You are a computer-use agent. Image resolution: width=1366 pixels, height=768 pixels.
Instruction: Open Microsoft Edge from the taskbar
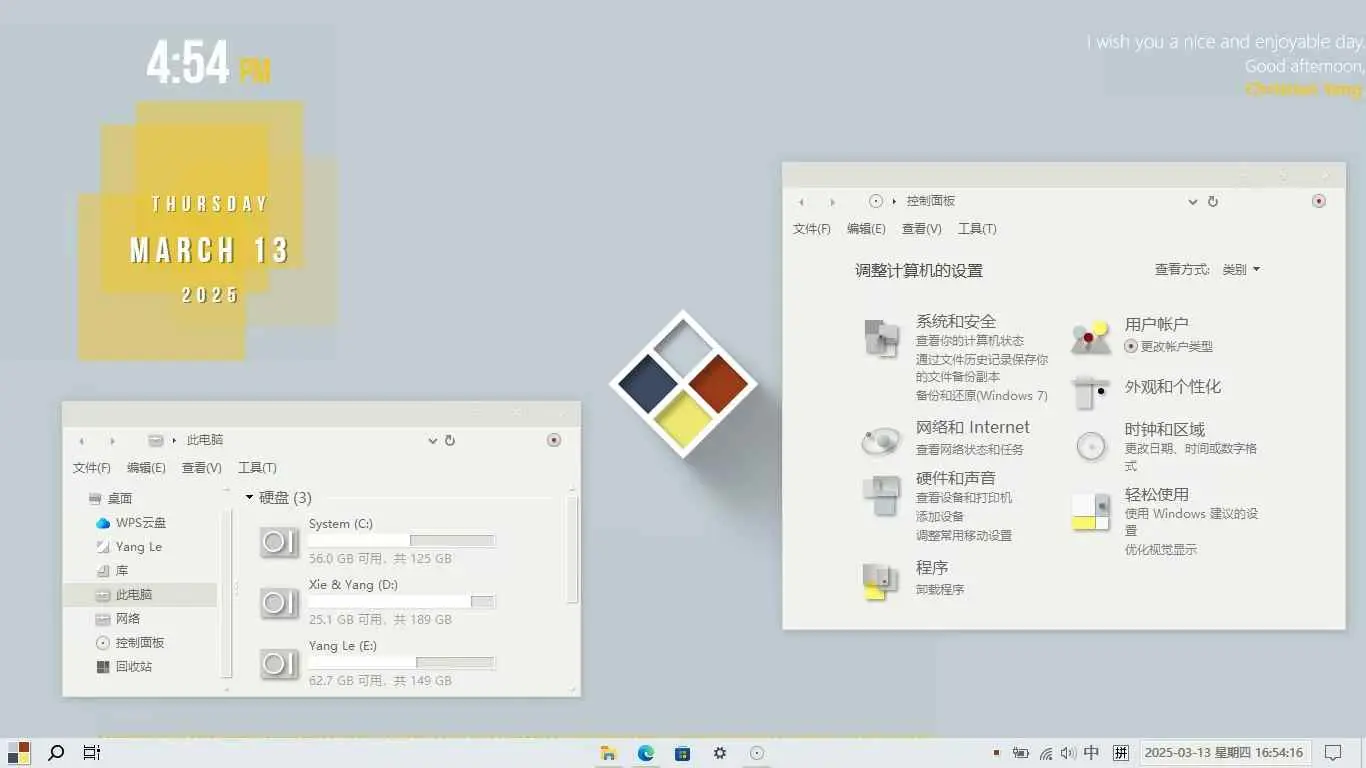point(646,753)
